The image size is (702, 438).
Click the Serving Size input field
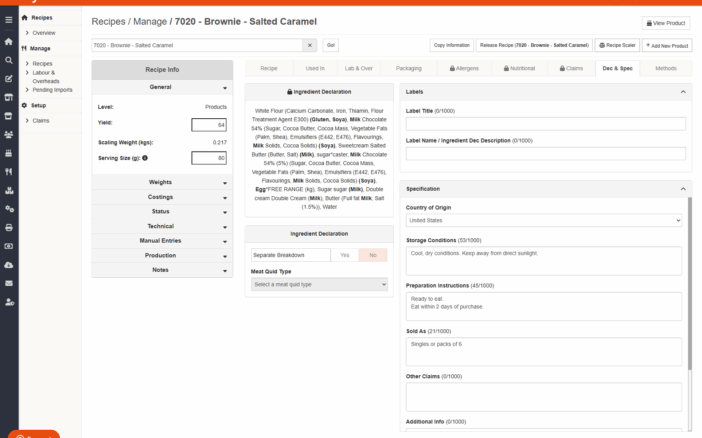pyautogui.click(x=209, y=158)
